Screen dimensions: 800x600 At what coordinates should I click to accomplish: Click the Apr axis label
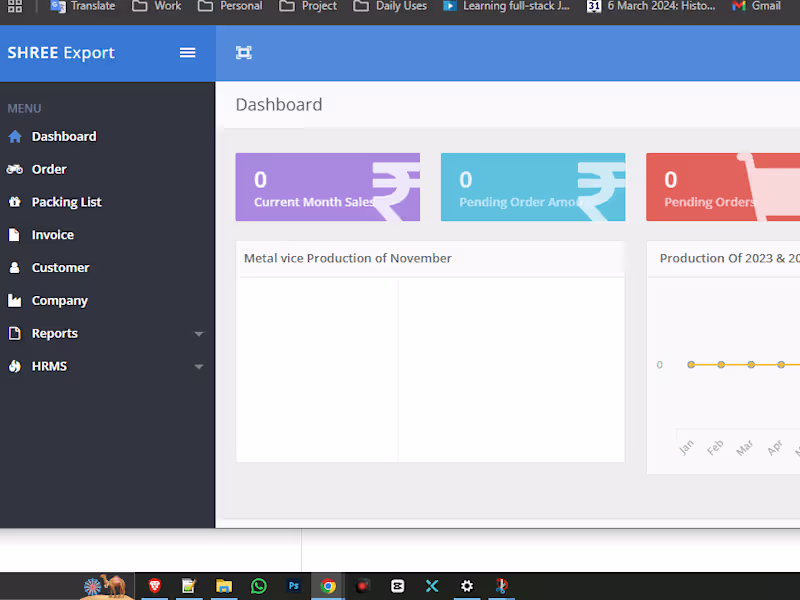[x=774, y=447]
